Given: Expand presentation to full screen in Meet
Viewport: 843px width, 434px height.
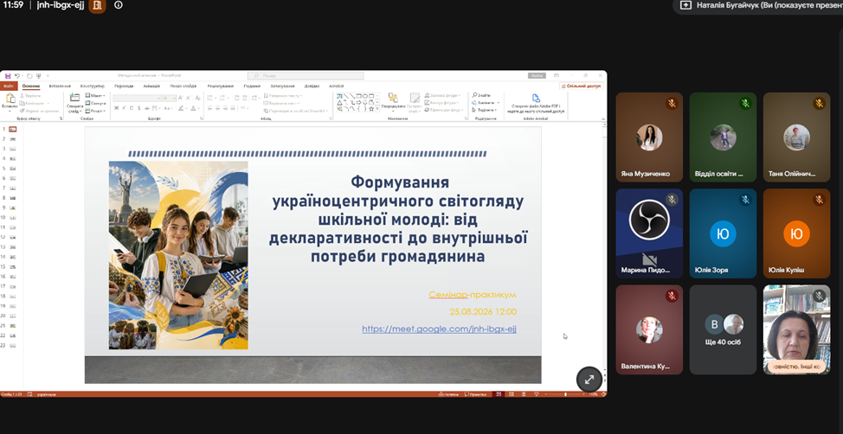Looking at the screenshot, I should (x=589, y=379).
